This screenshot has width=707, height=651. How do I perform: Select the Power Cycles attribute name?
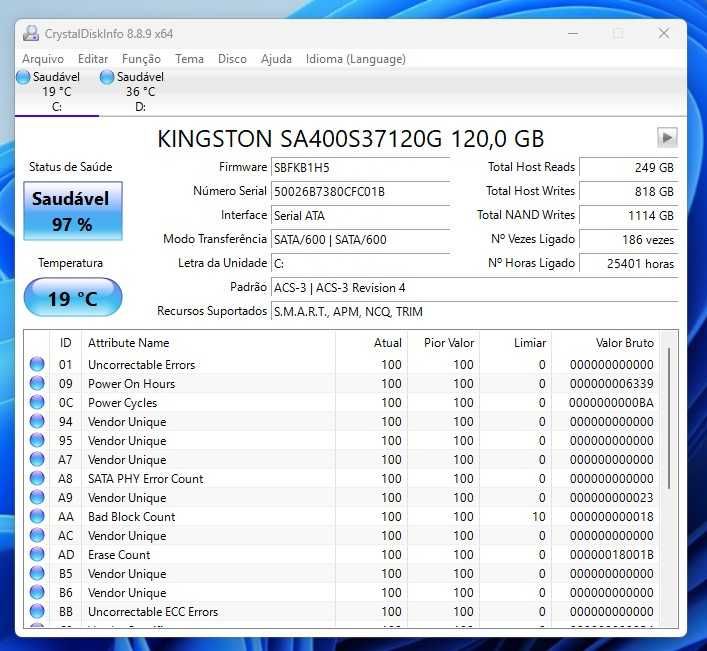[123, 403]
